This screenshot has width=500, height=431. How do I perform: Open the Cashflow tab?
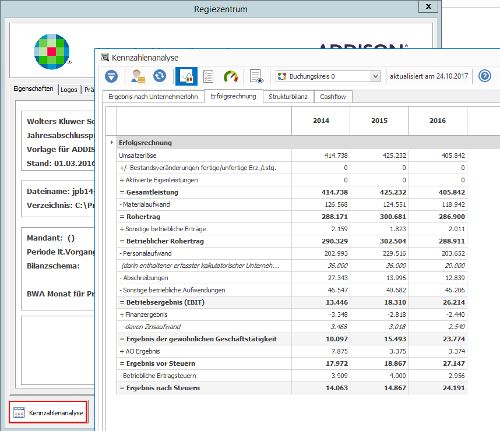333,97
